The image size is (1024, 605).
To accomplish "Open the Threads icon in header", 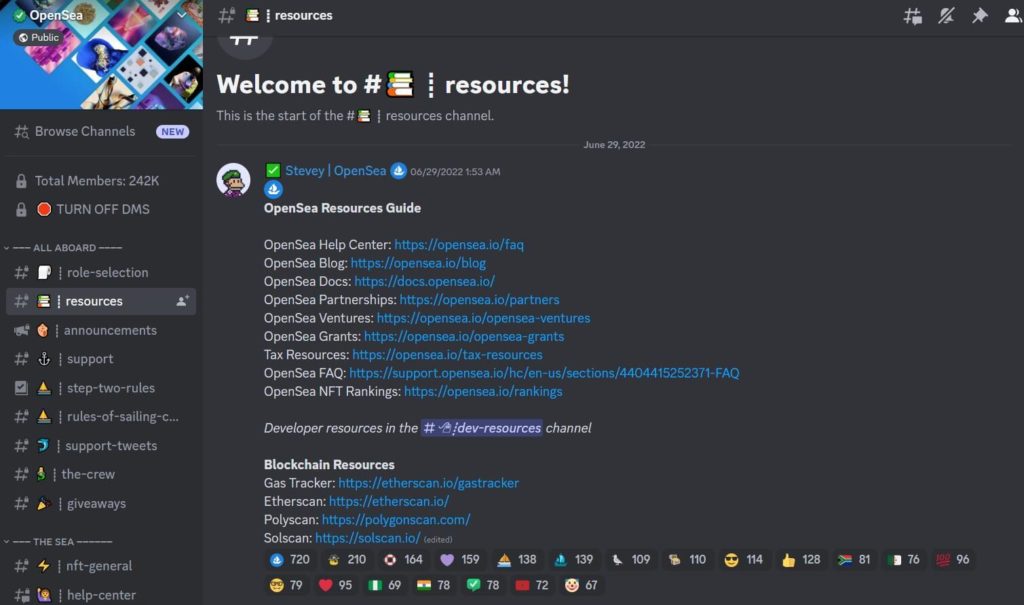I will pos(912,16).
